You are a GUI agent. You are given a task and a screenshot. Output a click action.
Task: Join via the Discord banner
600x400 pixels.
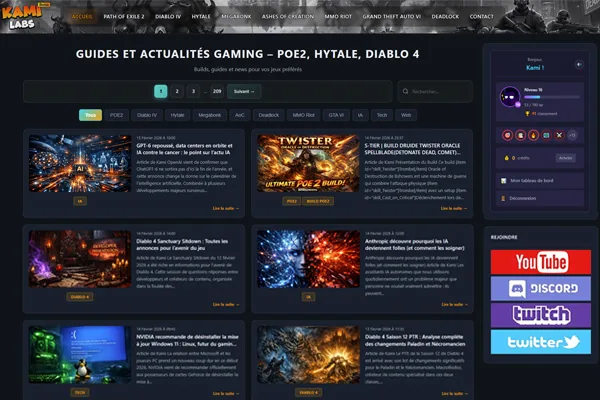(541, 289)
